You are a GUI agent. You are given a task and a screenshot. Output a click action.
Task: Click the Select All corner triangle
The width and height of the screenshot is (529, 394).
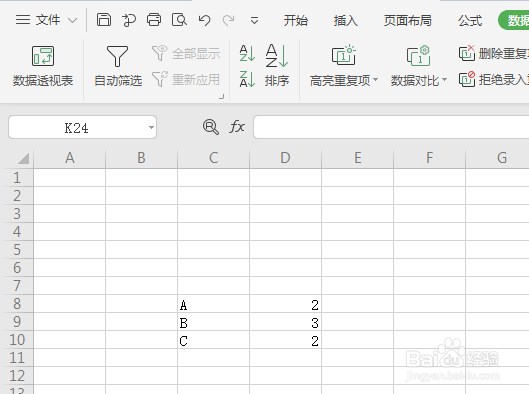23,158
